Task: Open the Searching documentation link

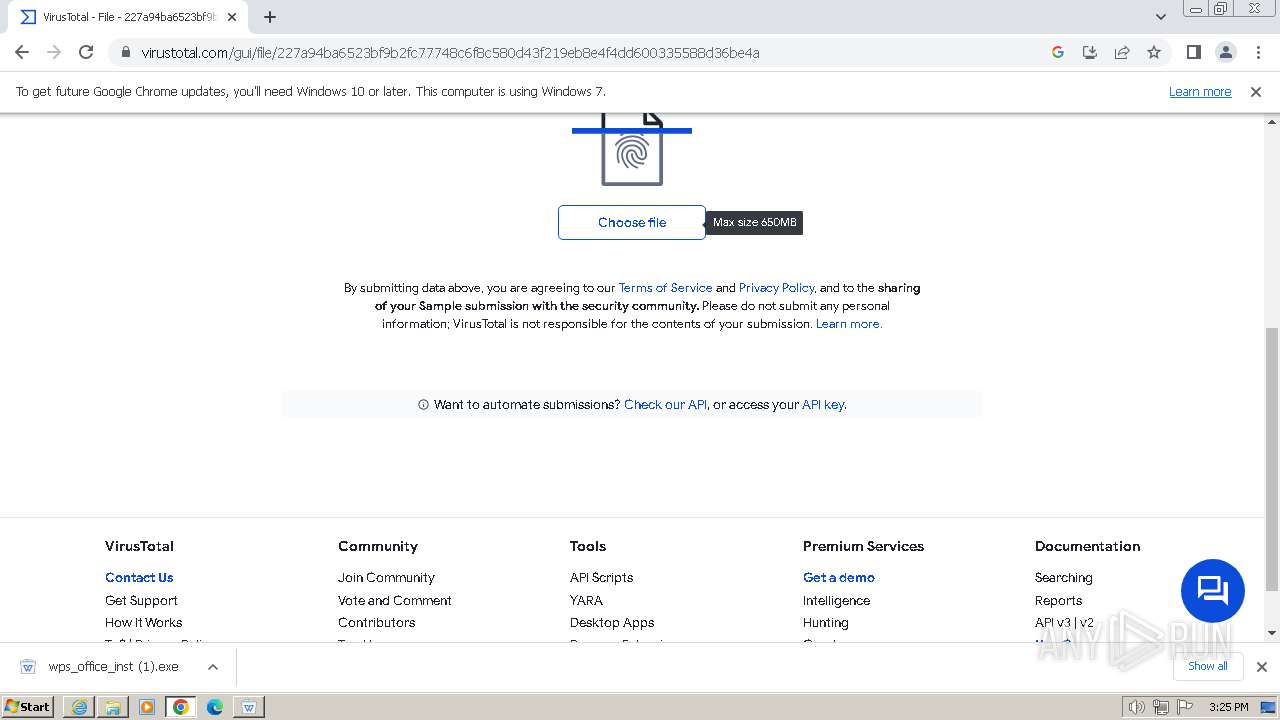Action: point(1063,578)
